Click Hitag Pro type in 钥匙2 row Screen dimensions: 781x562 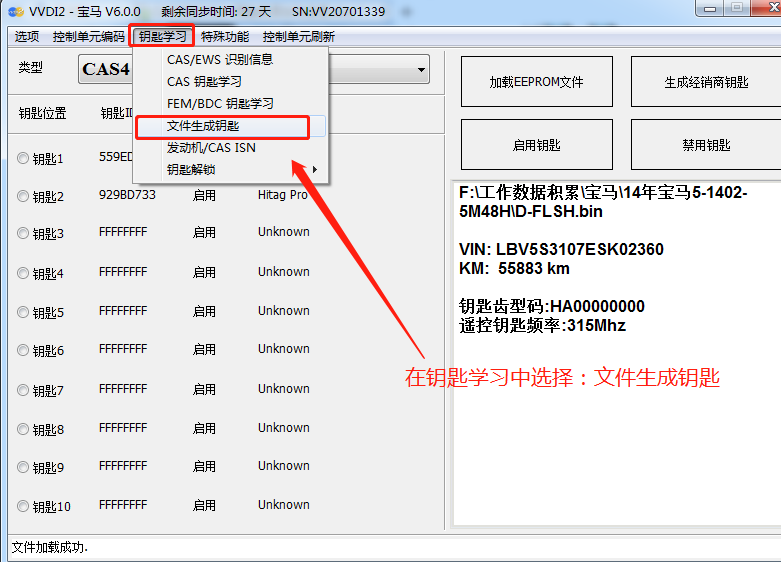pyautogui.click(x=283, y=195)
